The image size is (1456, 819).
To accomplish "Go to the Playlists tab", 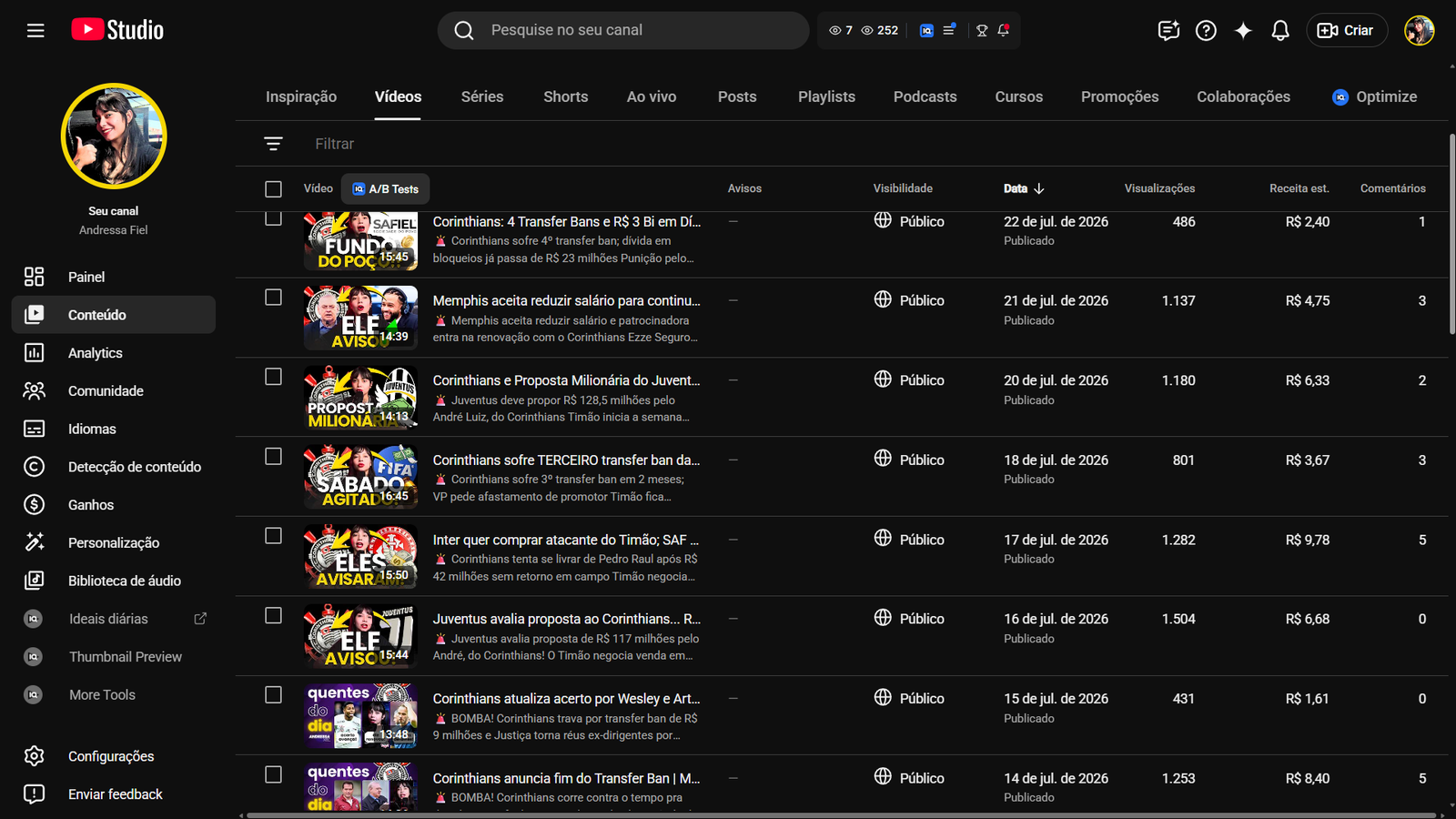I will 826,96.
